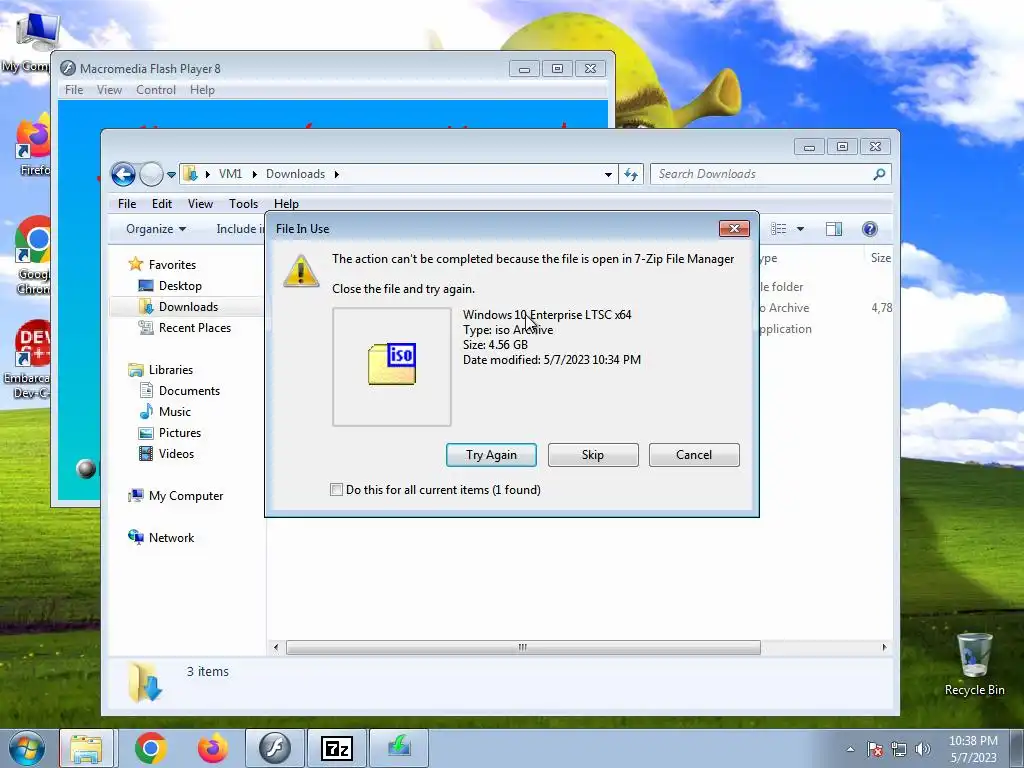Open Help menu in Flash Player window
This screenshot has height=768, width=1024.
coord(202,90)
